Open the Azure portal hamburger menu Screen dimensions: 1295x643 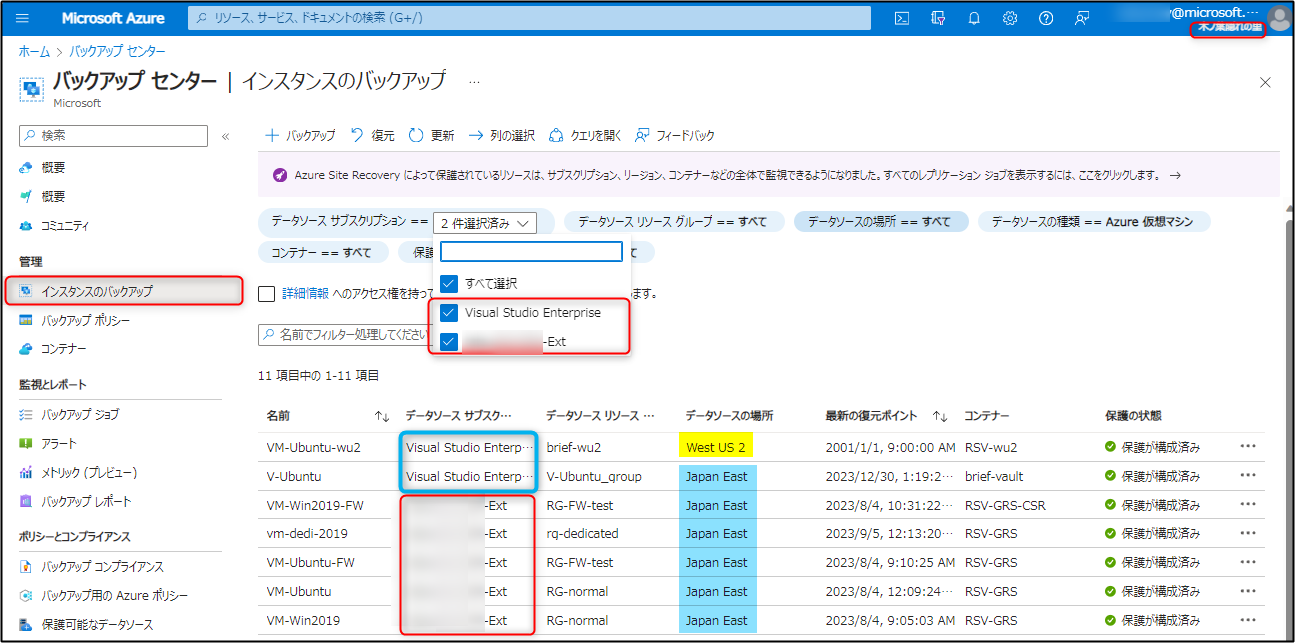(x=23, y=18)
